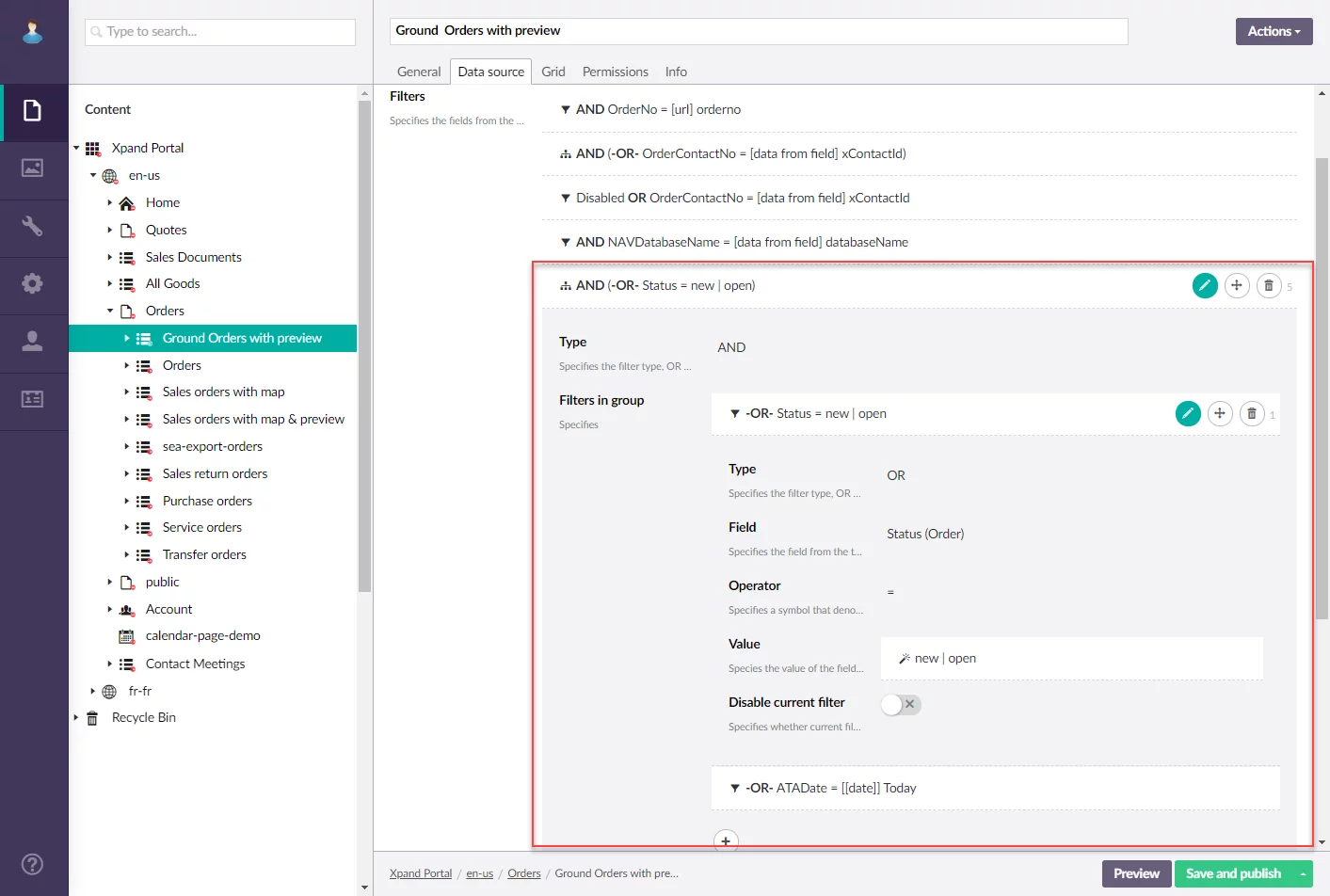Open the gear Settings sidebar icon
1330x896 pixels.
pos(33,283)
